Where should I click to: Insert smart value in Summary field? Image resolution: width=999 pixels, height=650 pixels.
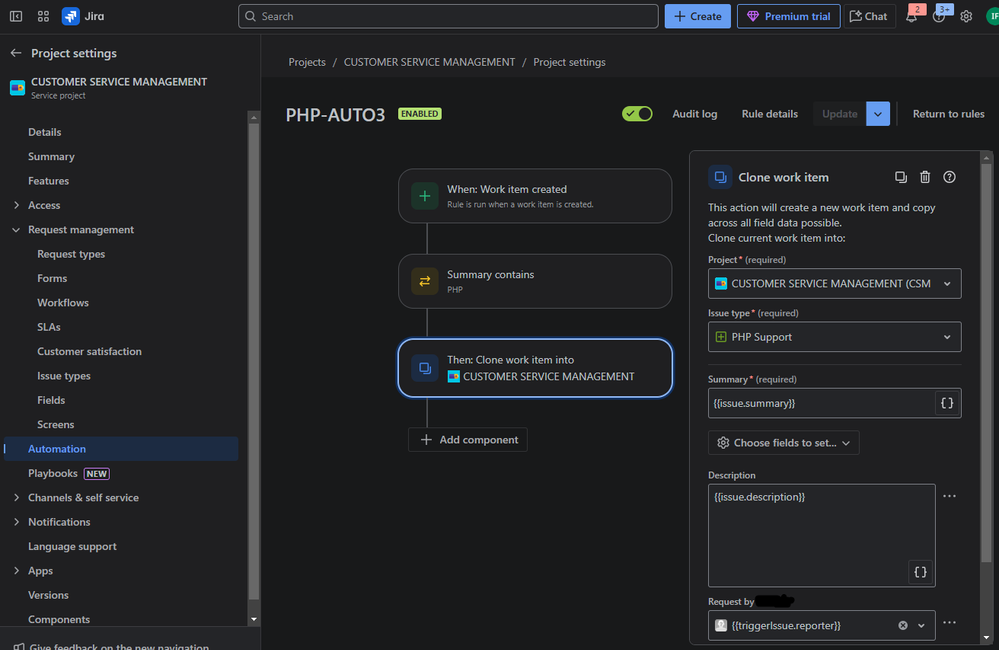(x=947, y=403)
